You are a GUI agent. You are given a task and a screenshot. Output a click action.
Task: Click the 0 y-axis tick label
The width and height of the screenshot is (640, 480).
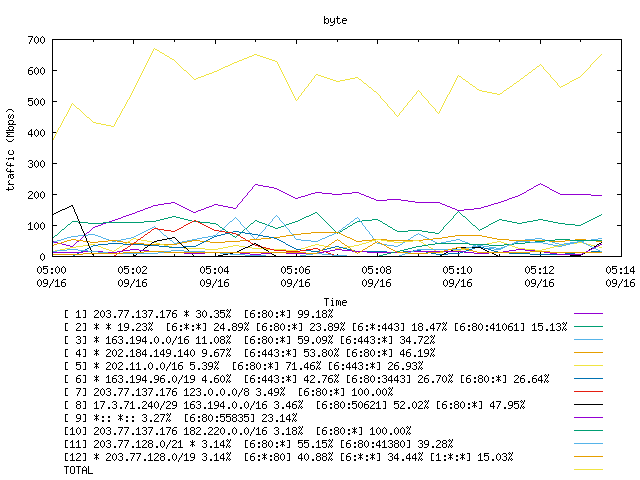[x=42, y=257]
